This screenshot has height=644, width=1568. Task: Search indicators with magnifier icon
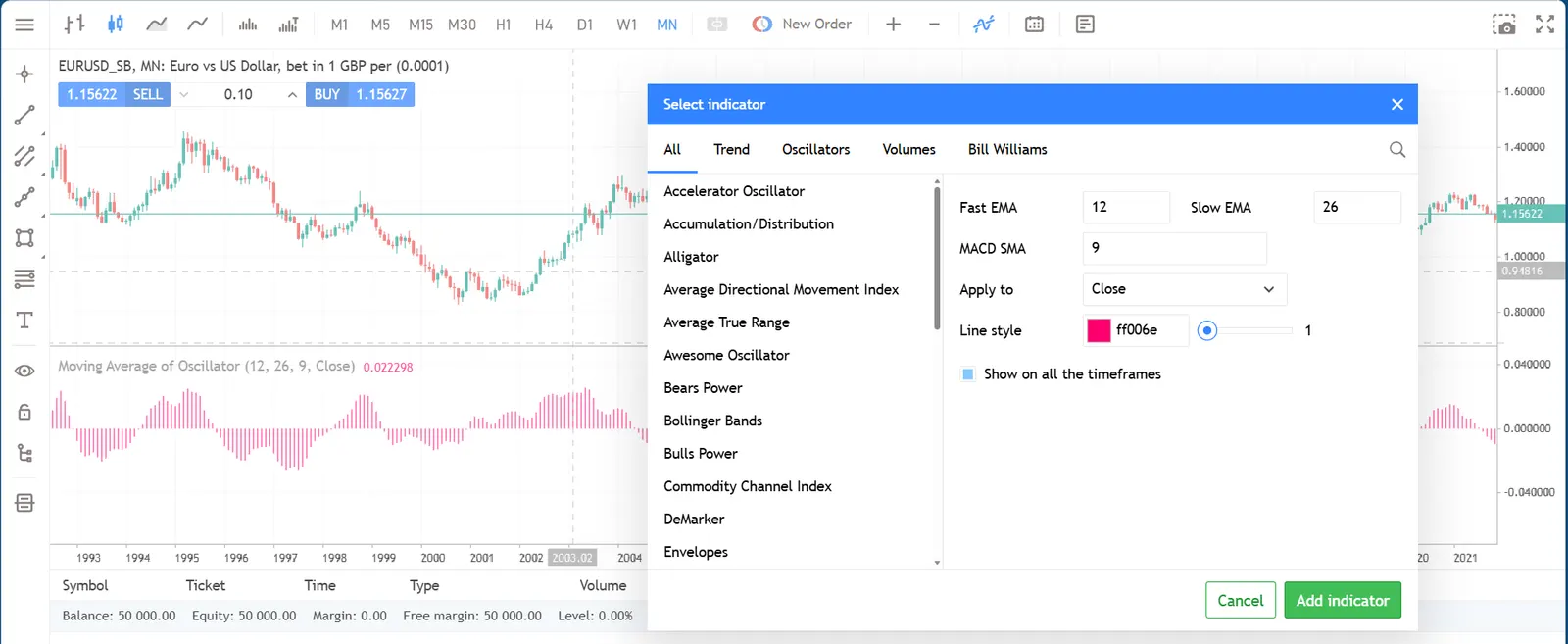(1397, 150)
